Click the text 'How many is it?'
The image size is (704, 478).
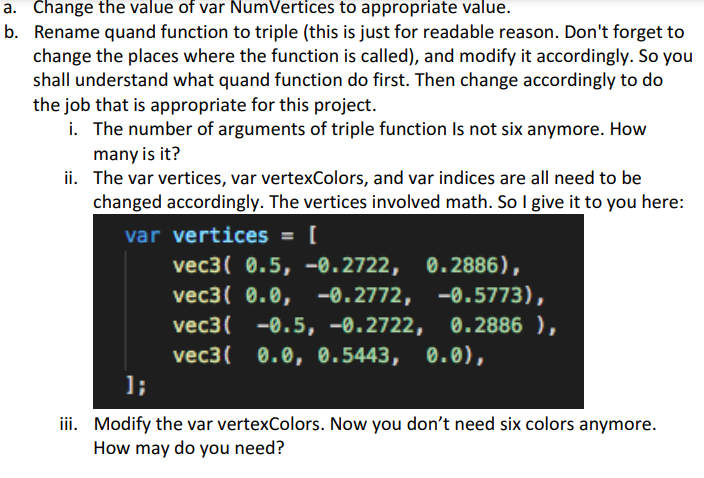coord(370,141)
